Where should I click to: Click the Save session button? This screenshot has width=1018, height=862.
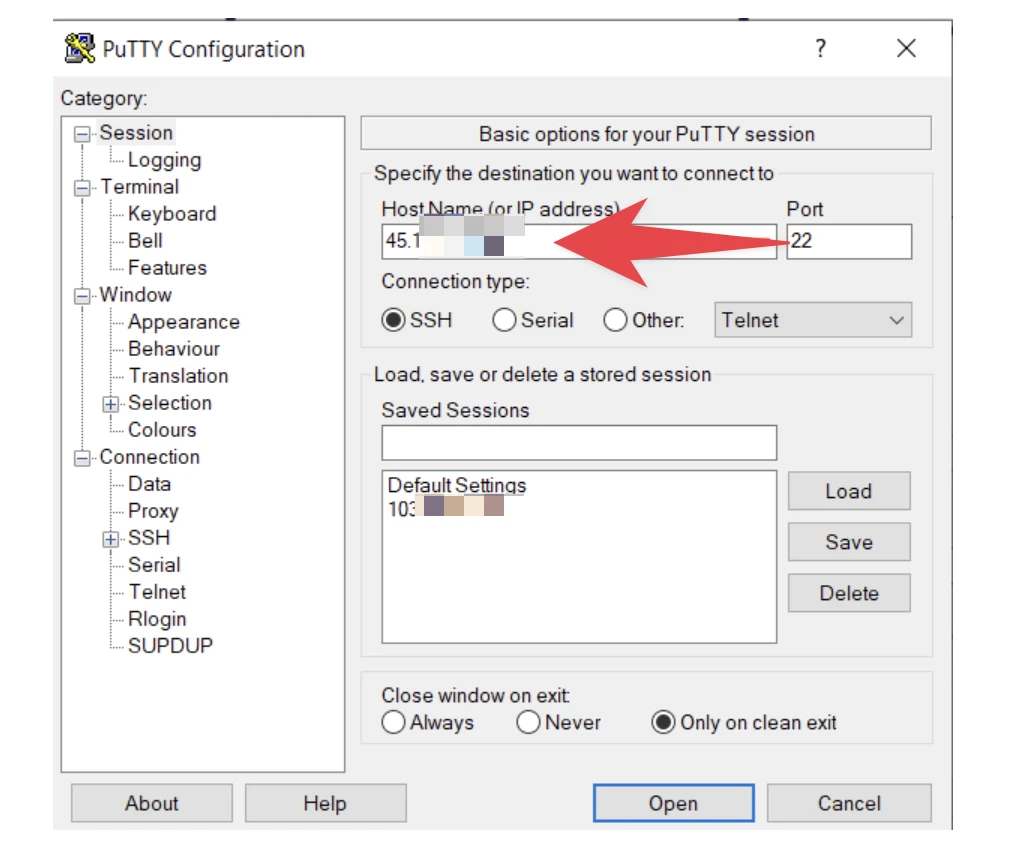849,542
